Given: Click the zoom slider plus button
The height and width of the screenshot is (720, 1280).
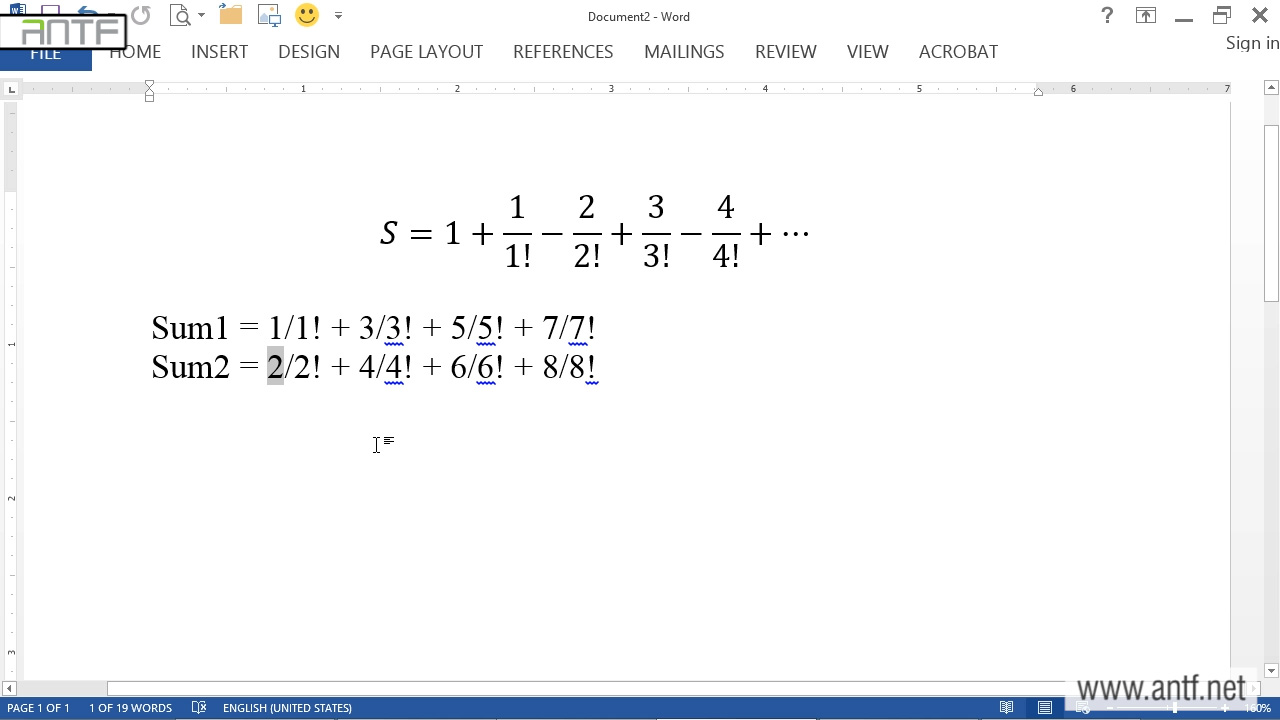Looking at the screenshot, I should (1225, 708).
